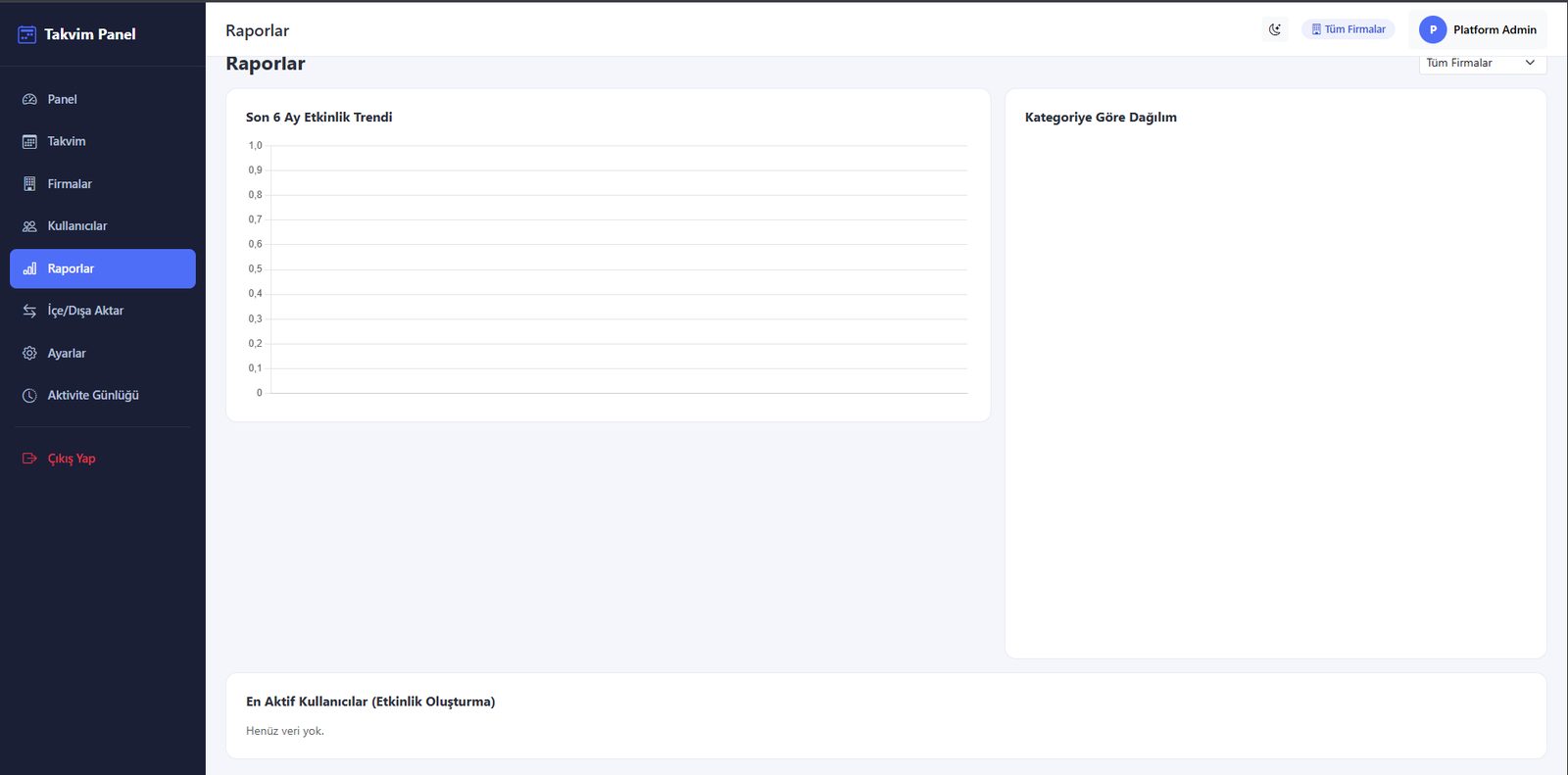Screen dimensions: 1568x775
Task: Open Panel via its dashboard gauge icon
Action: (29, 99)
